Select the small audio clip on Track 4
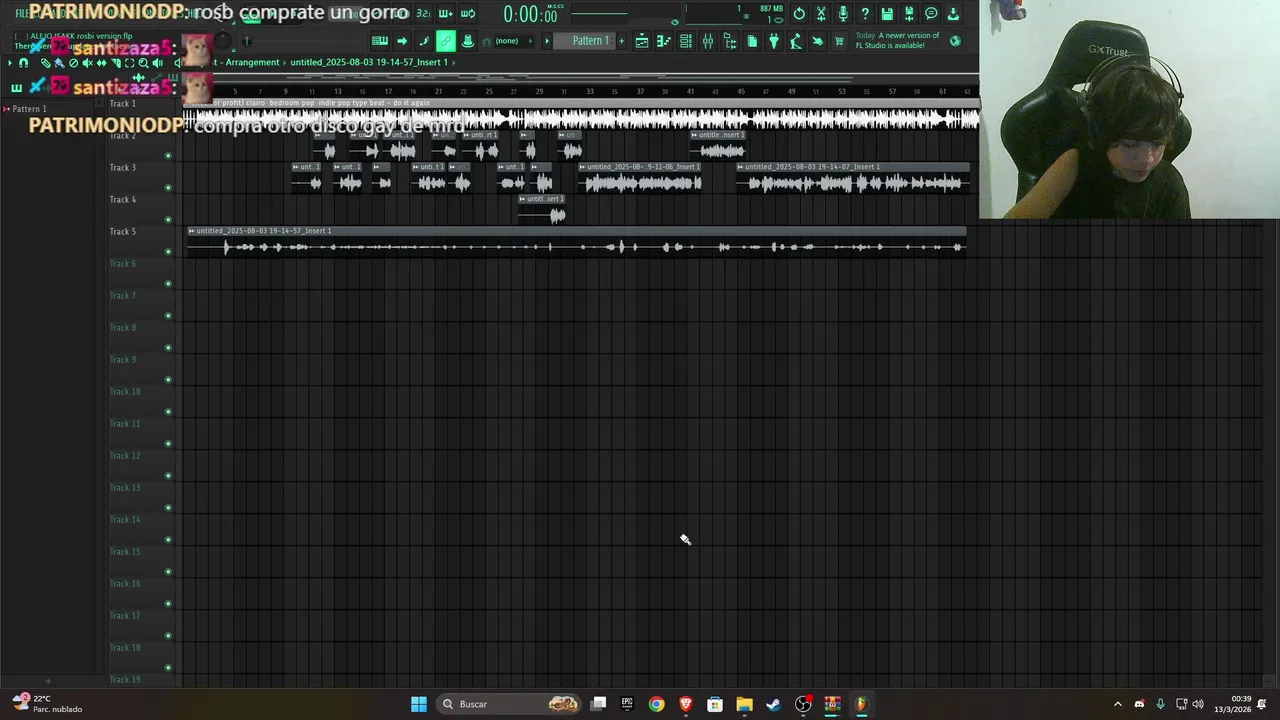This screenshot has height=720, width=1280. 542,210
